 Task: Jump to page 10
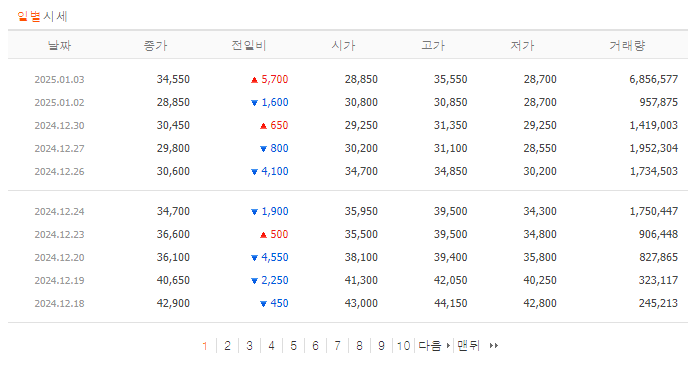403,346
